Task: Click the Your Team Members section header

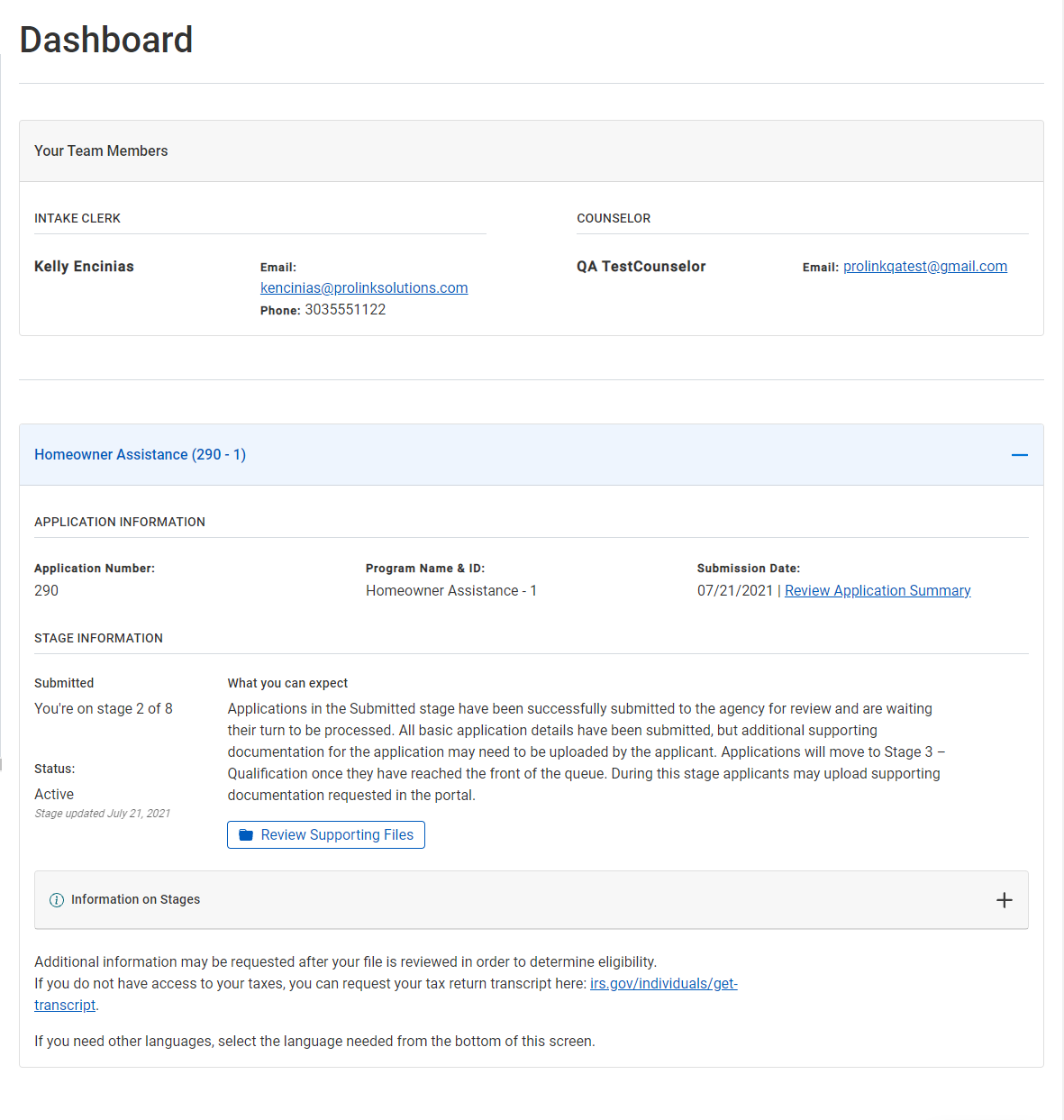Action: tap(101, 150)
